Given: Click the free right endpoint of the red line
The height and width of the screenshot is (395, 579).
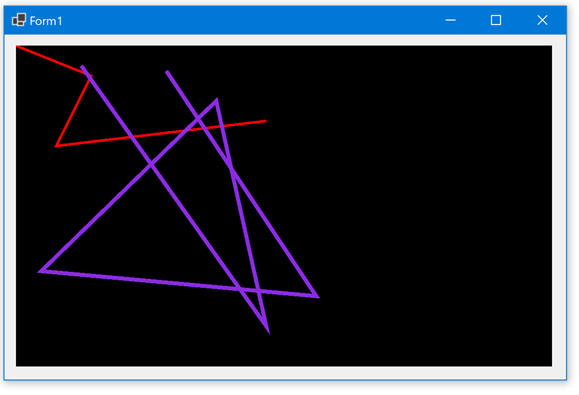Looking at the screenshot, I should (265, 121).
